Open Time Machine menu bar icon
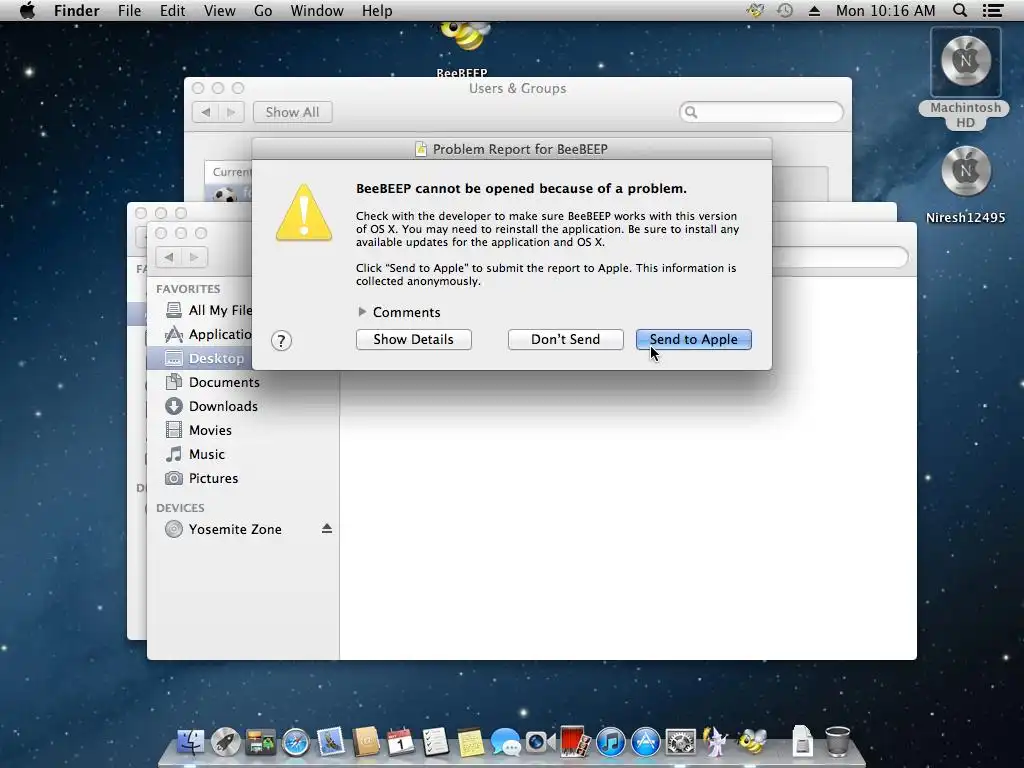This screenshot has width=1024, height=768. tap(785, 10)
